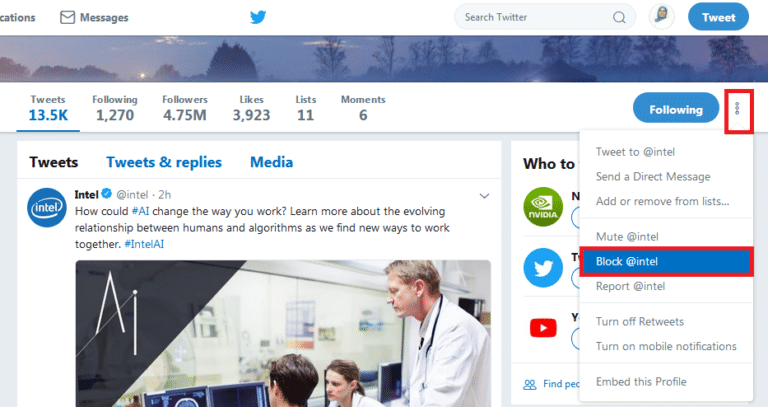Screen dimensions: 768x407
Task: Open the tweet's 2h timestamp
Action: [x=165, y=194]
